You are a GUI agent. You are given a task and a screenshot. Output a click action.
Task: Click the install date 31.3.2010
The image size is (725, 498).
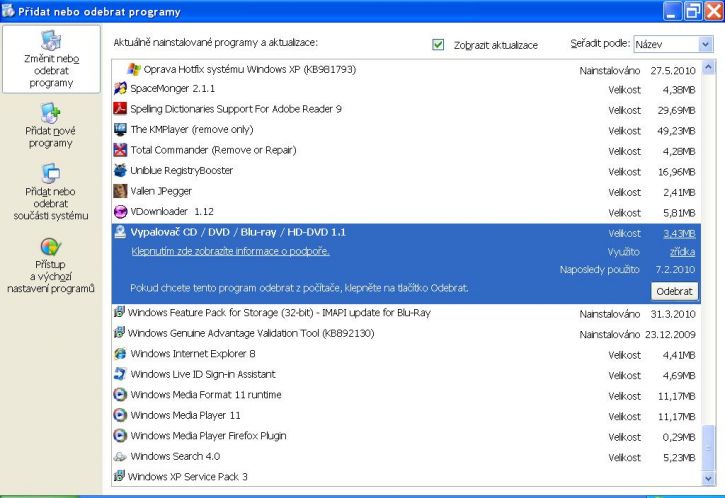673,314
